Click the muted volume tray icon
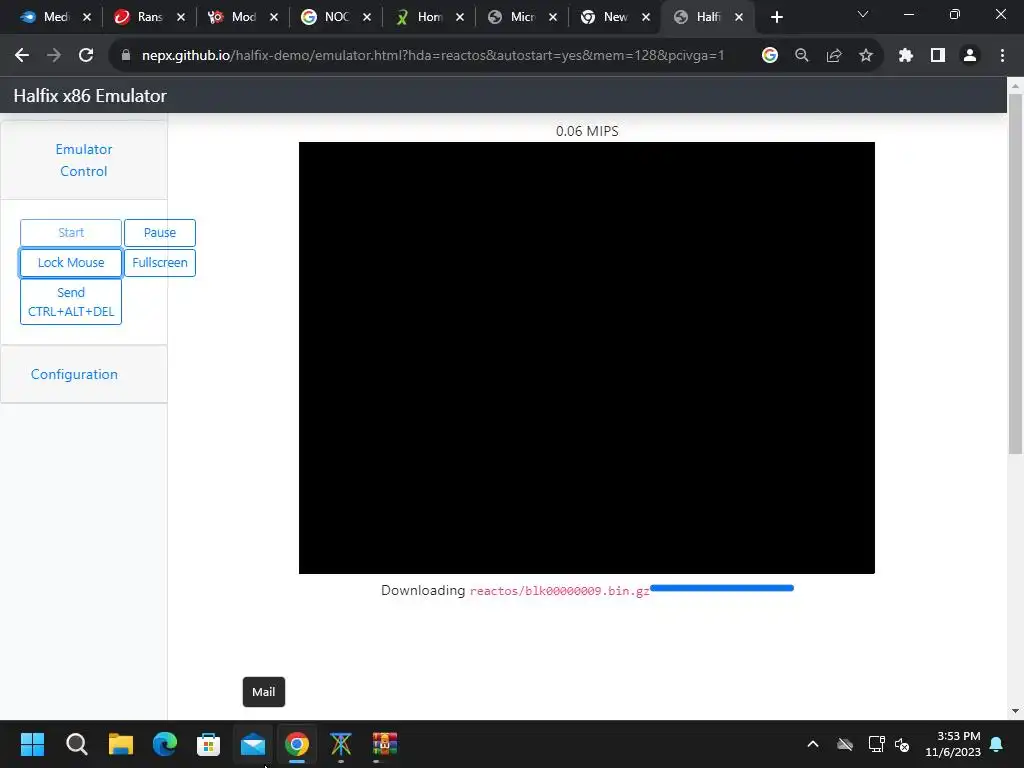This screenshot has width=1024, height=768. click(x=903, y=744)
